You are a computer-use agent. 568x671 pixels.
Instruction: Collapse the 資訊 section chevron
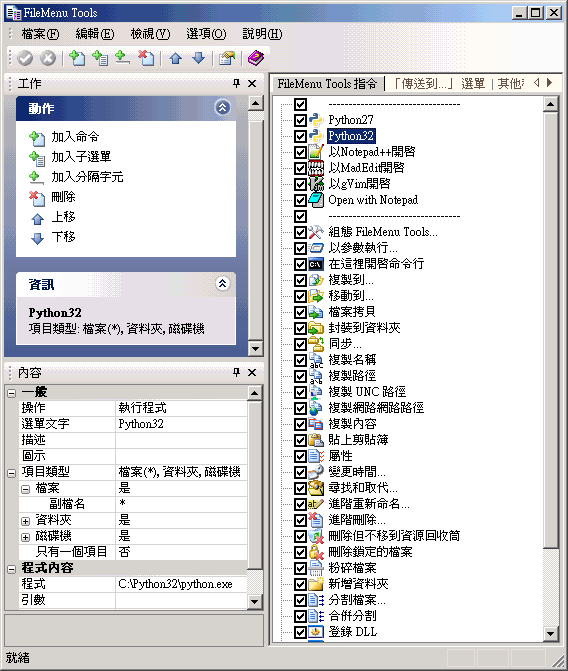pyautogui.click(x=223, y=283)
